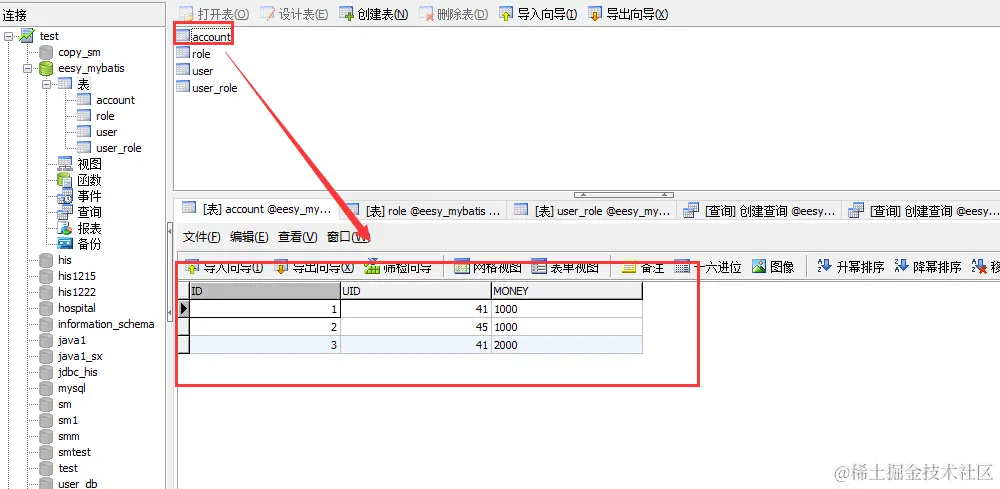Click the ID column header
Viewport: 1000px width, 489px height.
coord(265,291)
